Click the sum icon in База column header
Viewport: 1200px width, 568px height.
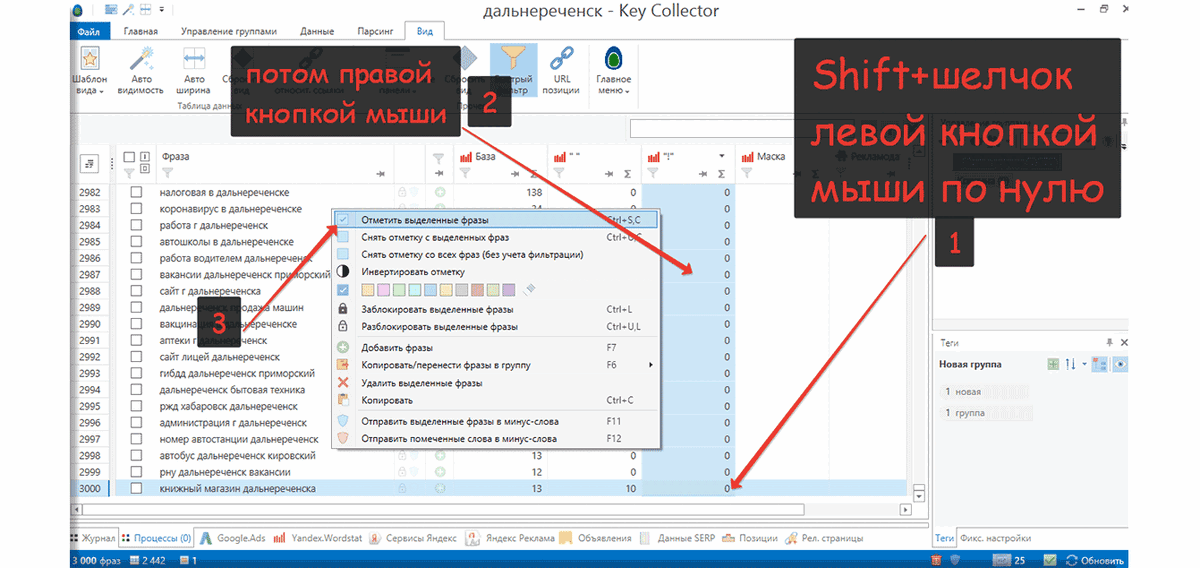536,174
